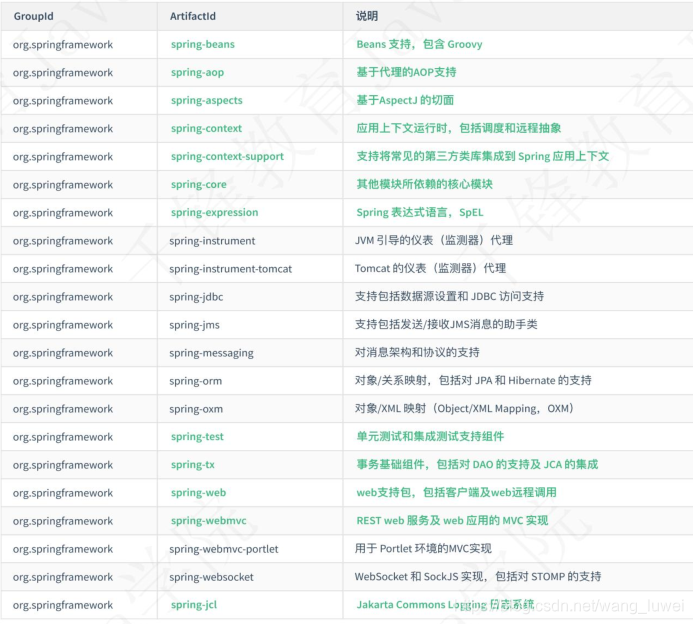Click description '支持包括数据源设置和 JDBC 访问支持'
Viewport: 693px width, 624px height.
449,297
